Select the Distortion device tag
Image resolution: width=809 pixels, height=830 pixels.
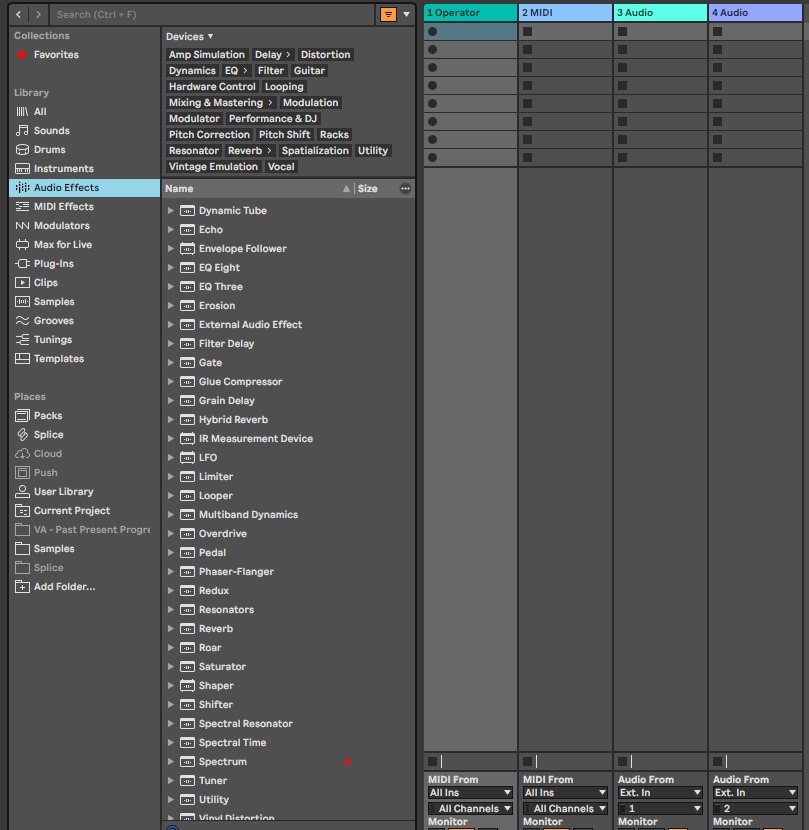click(325, 55)
